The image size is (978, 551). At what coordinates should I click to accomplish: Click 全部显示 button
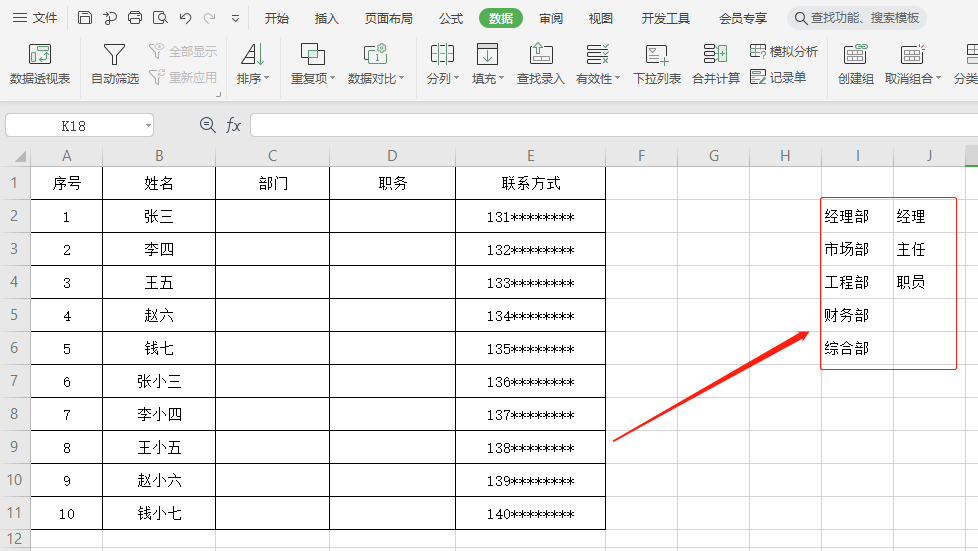tap(183, 51)
